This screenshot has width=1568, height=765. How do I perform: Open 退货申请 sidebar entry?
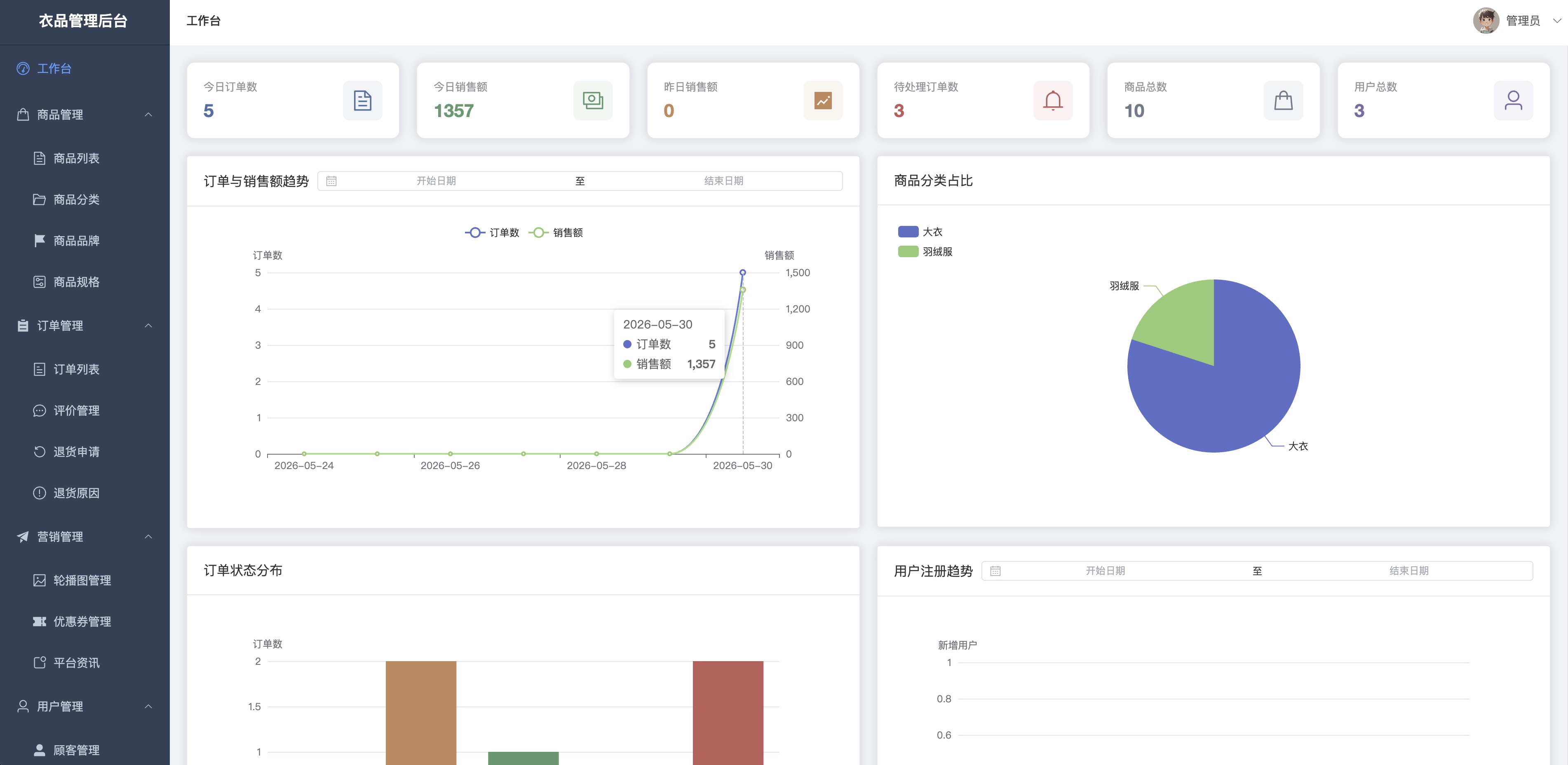85,452
